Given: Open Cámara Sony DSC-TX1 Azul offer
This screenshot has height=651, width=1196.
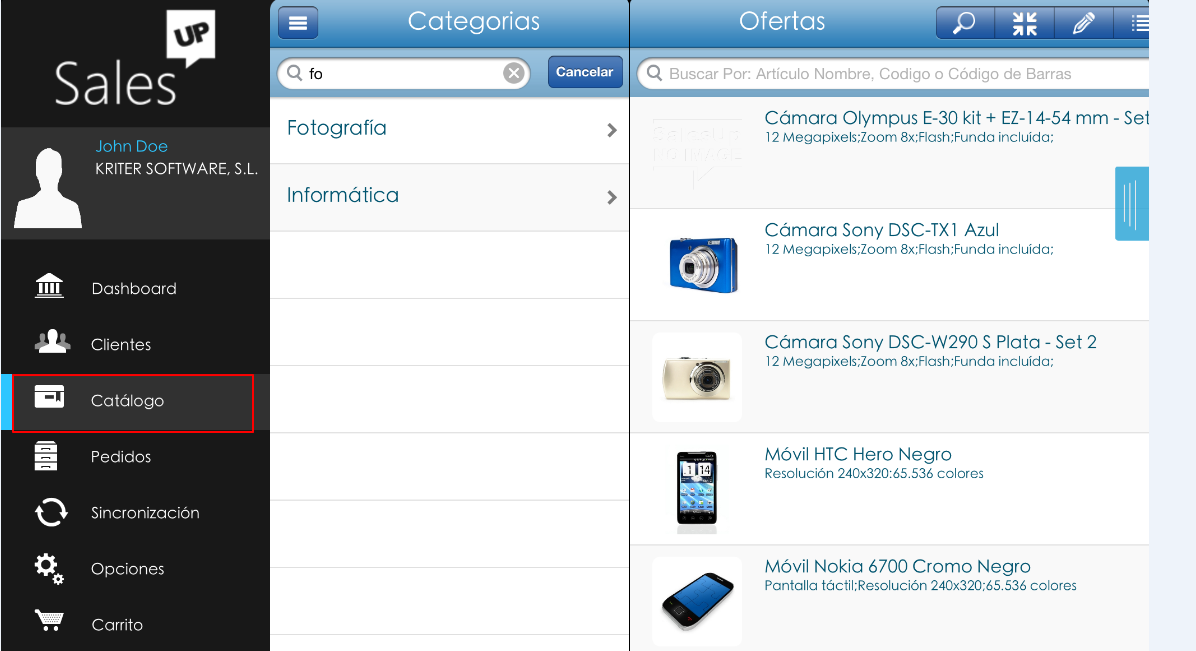Looking at the screenshot, I should [x=889, y=265].
